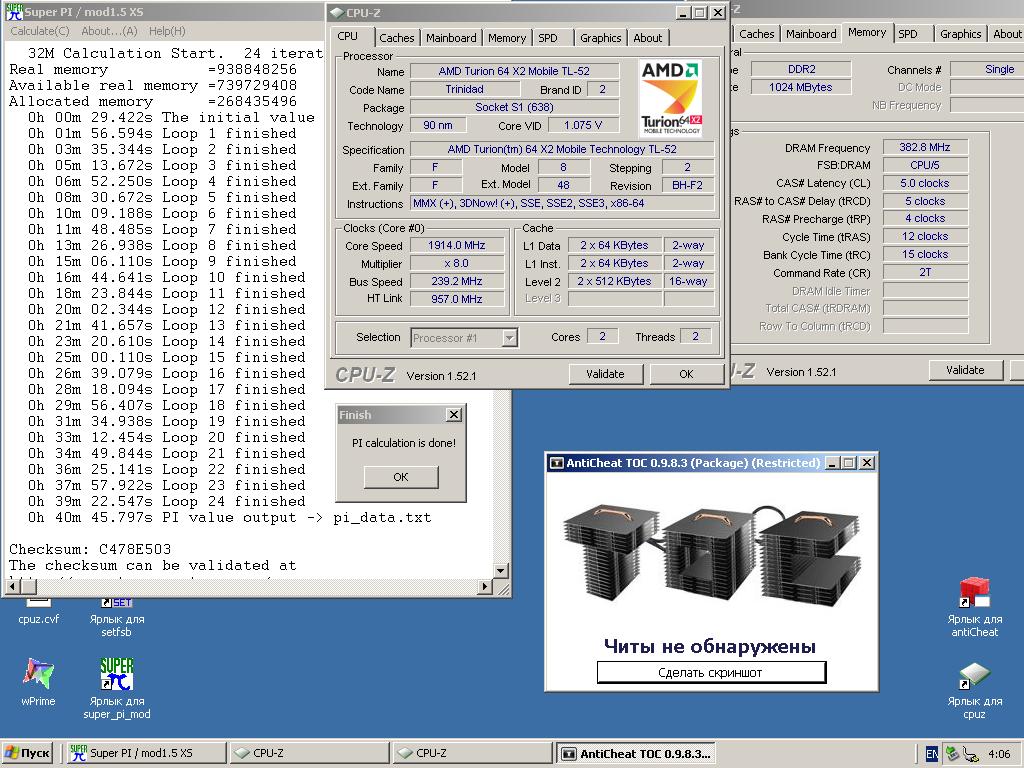Click the Core Speed 1914.0 MHz value
The height and width of the screenshot is (768, 1024).
(456, 246)
